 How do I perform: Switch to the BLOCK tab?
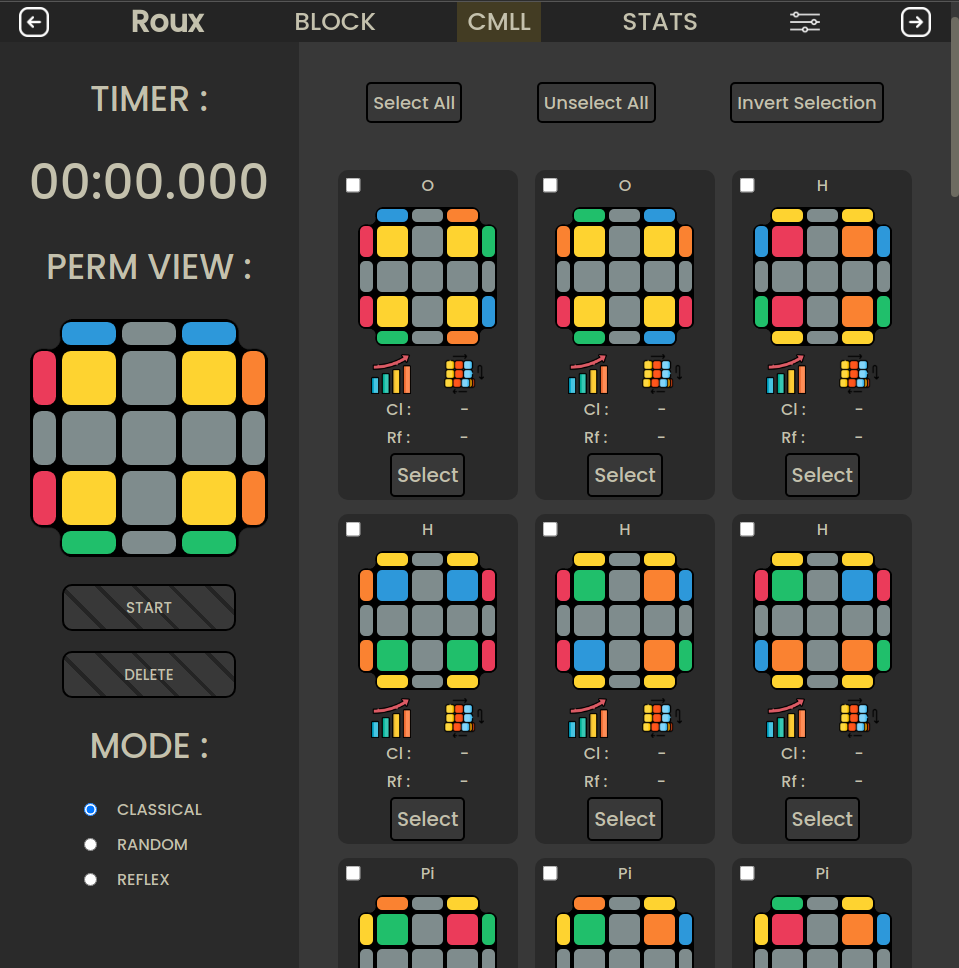point(335,22)
